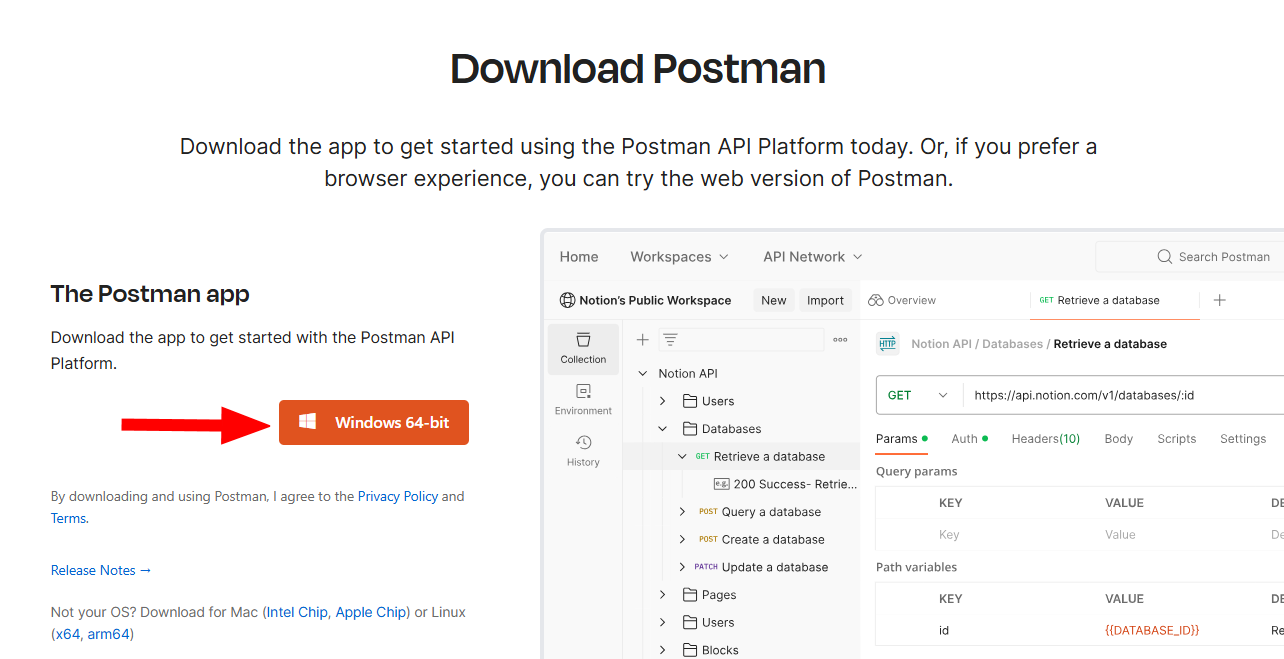Collapse the Databases folder

click(662, 429)
